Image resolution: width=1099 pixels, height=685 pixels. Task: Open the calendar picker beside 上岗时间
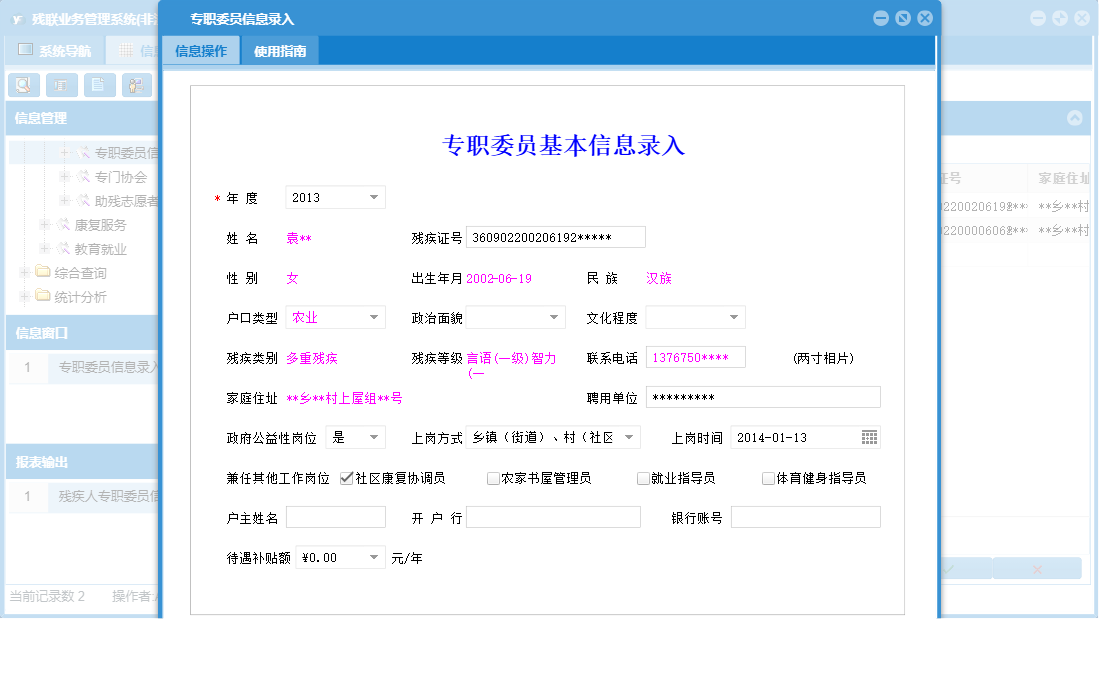(869, 437)
